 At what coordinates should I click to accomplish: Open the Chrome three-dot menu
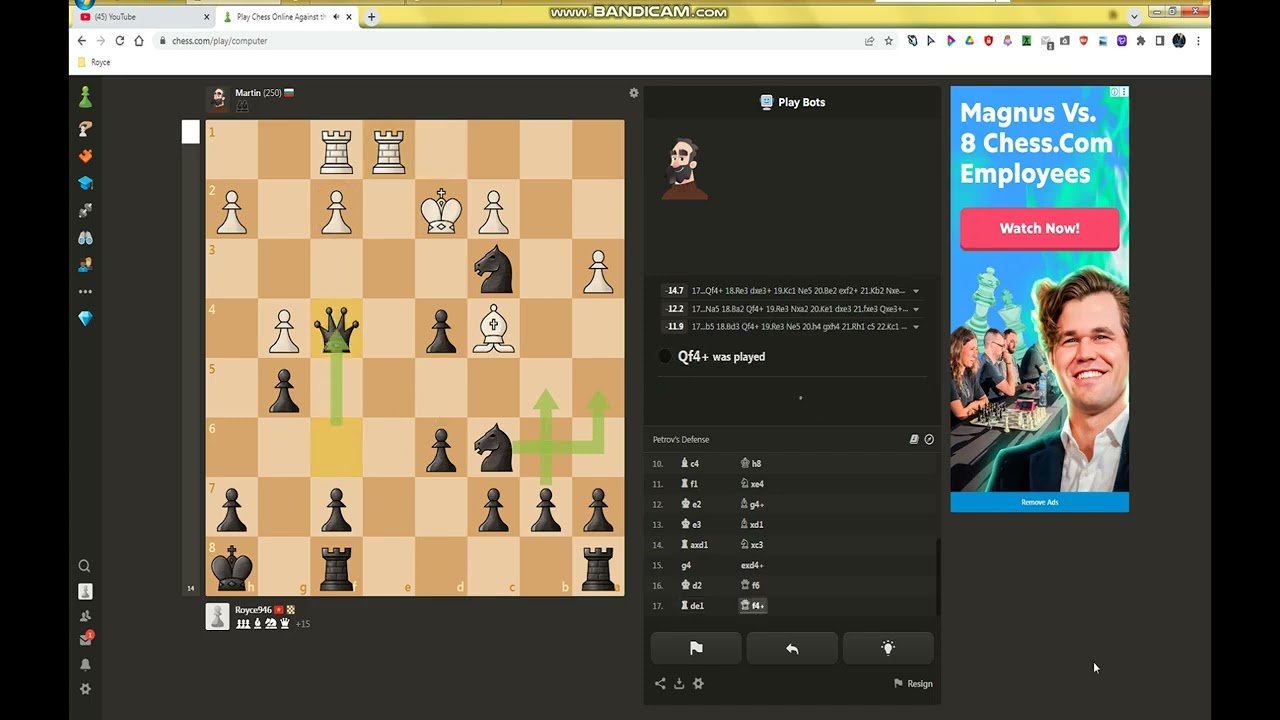[x=1198, y=41]
